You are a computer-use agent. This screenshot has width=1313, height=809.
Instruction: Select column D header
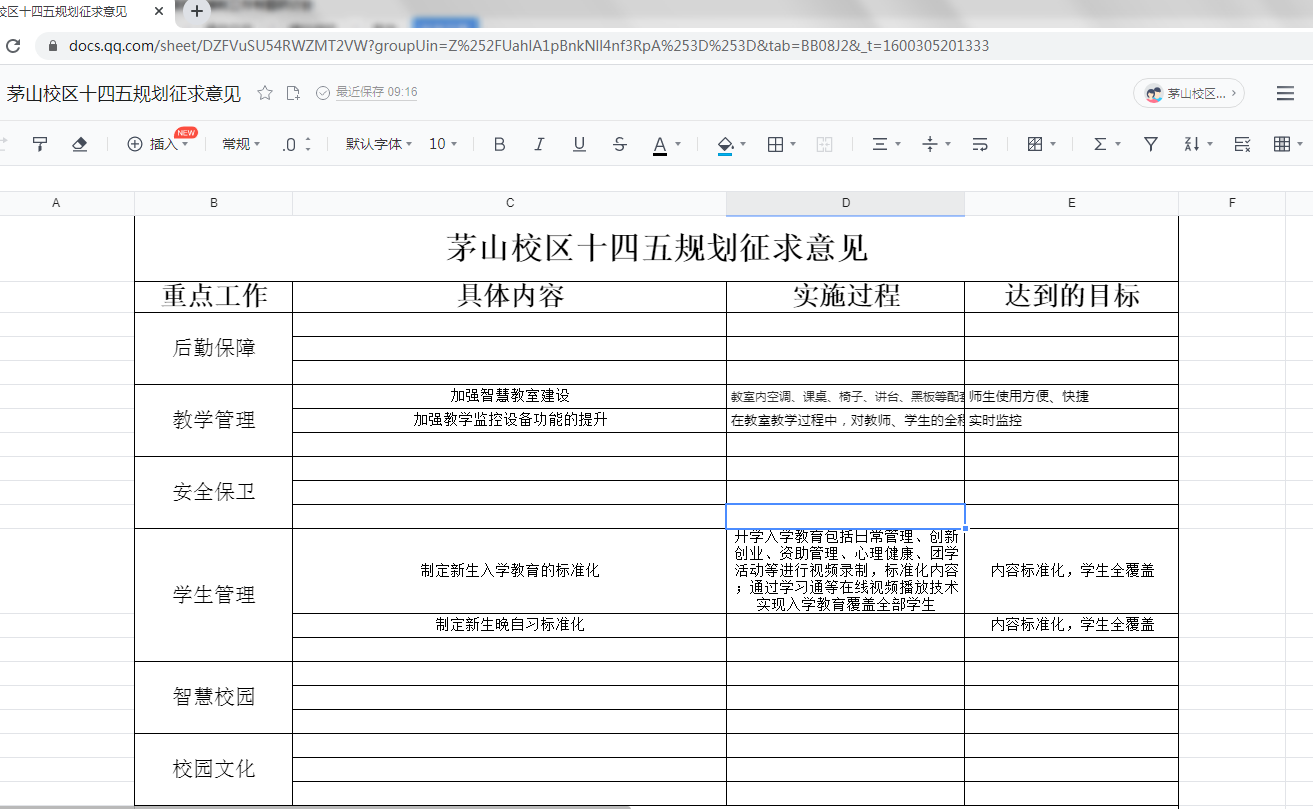845,203
